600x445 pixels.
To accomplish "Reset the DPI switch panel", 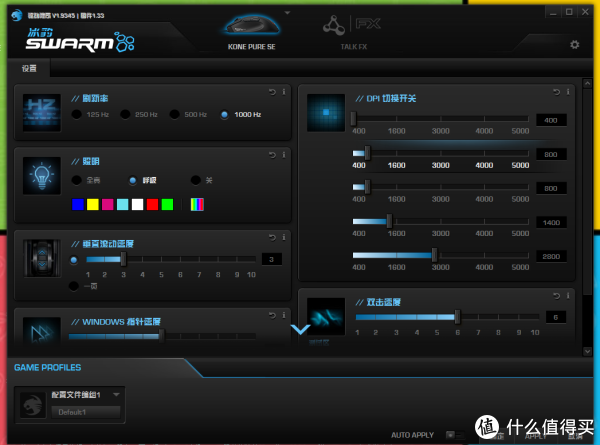I will [556, 92].
